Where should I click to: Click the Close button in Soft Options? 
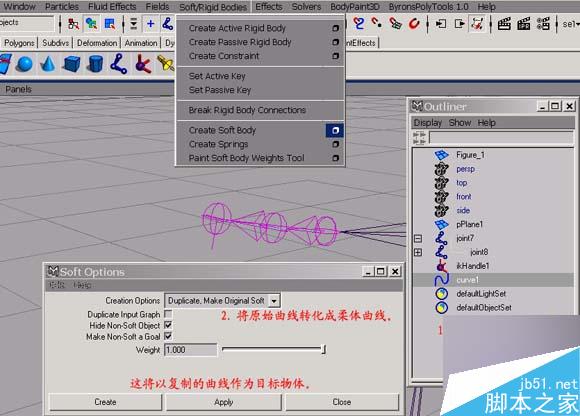click(x=342, y=402)
